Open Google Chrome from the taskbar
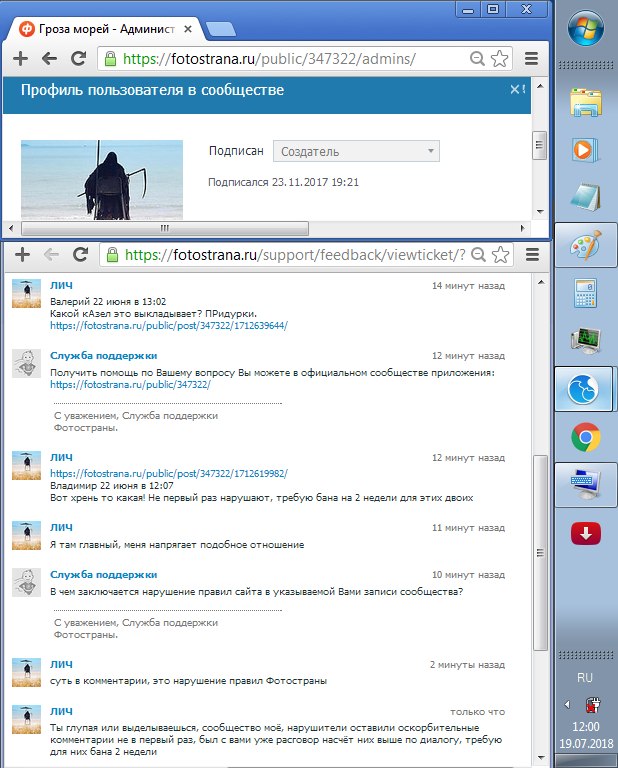This screenshot has height=768, width=618. click(585, 437)
